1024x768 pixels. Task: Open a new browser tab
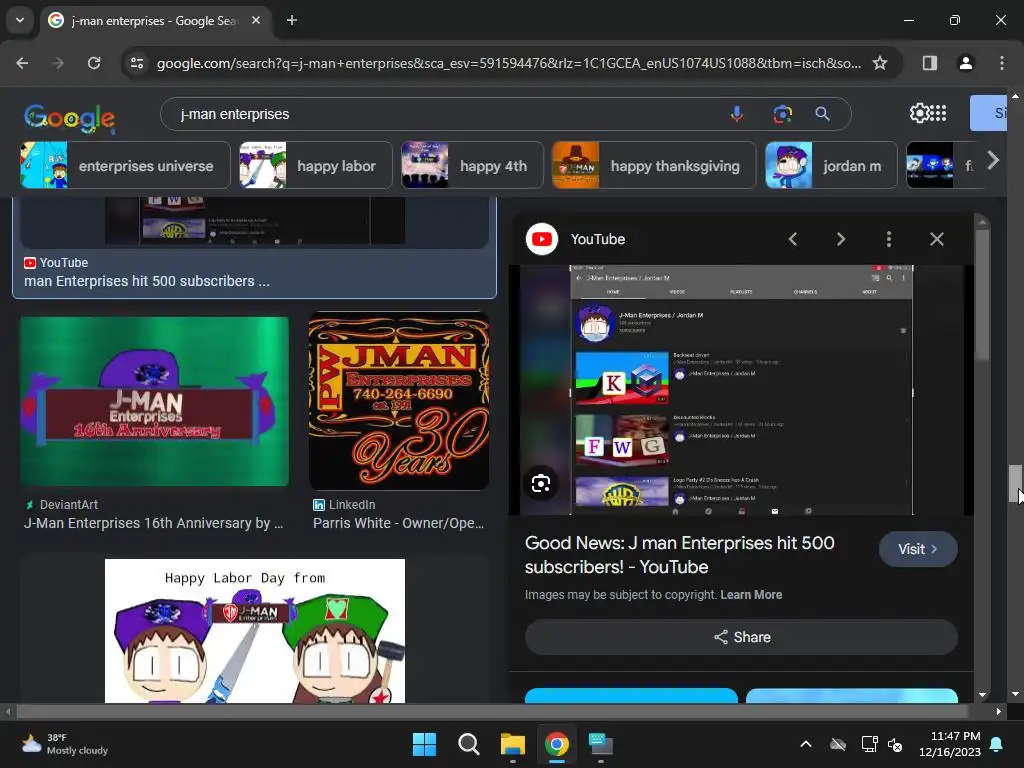[x=292, y=20]
